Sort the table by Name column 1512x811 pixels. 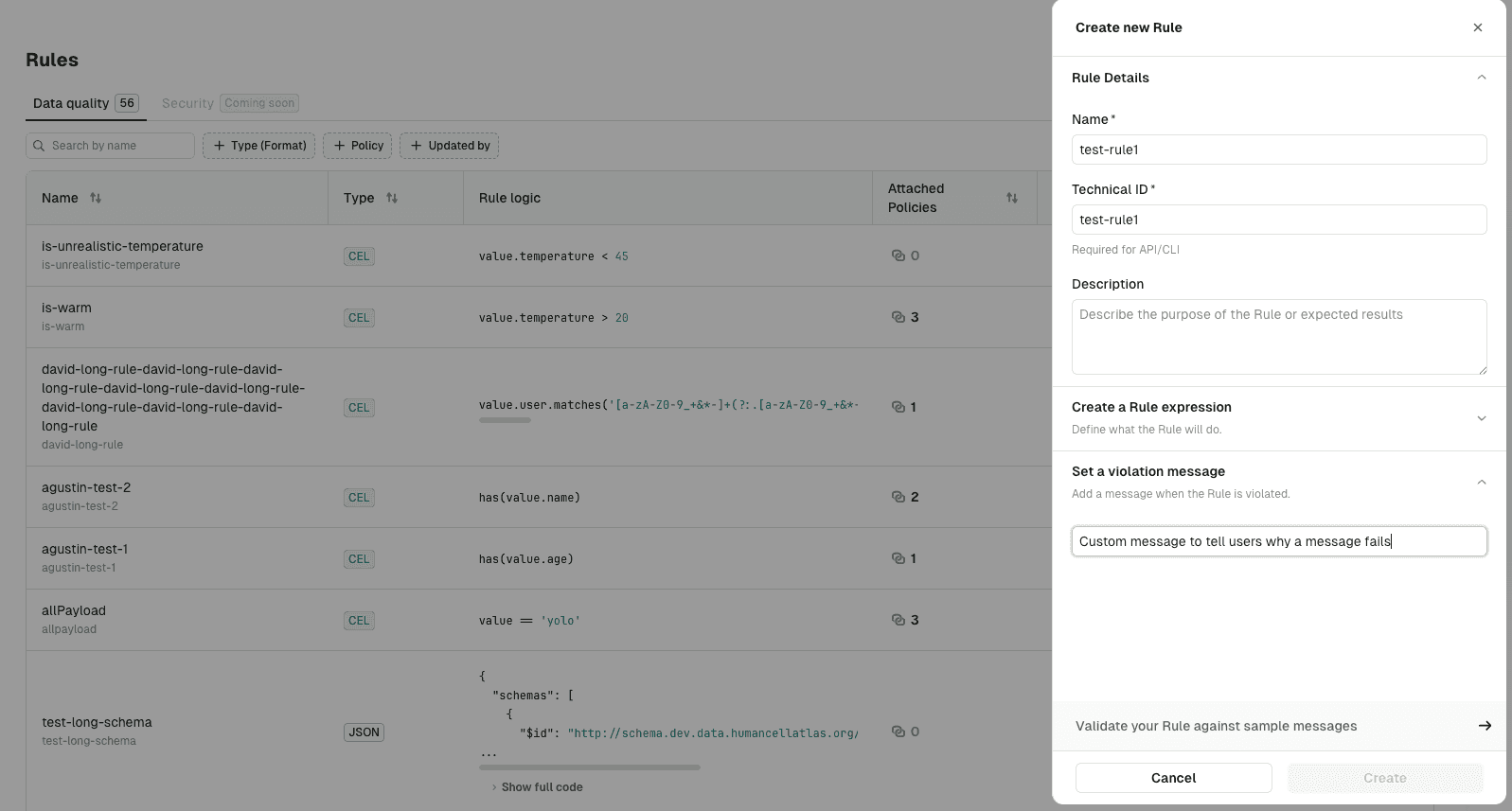[96, 198]
